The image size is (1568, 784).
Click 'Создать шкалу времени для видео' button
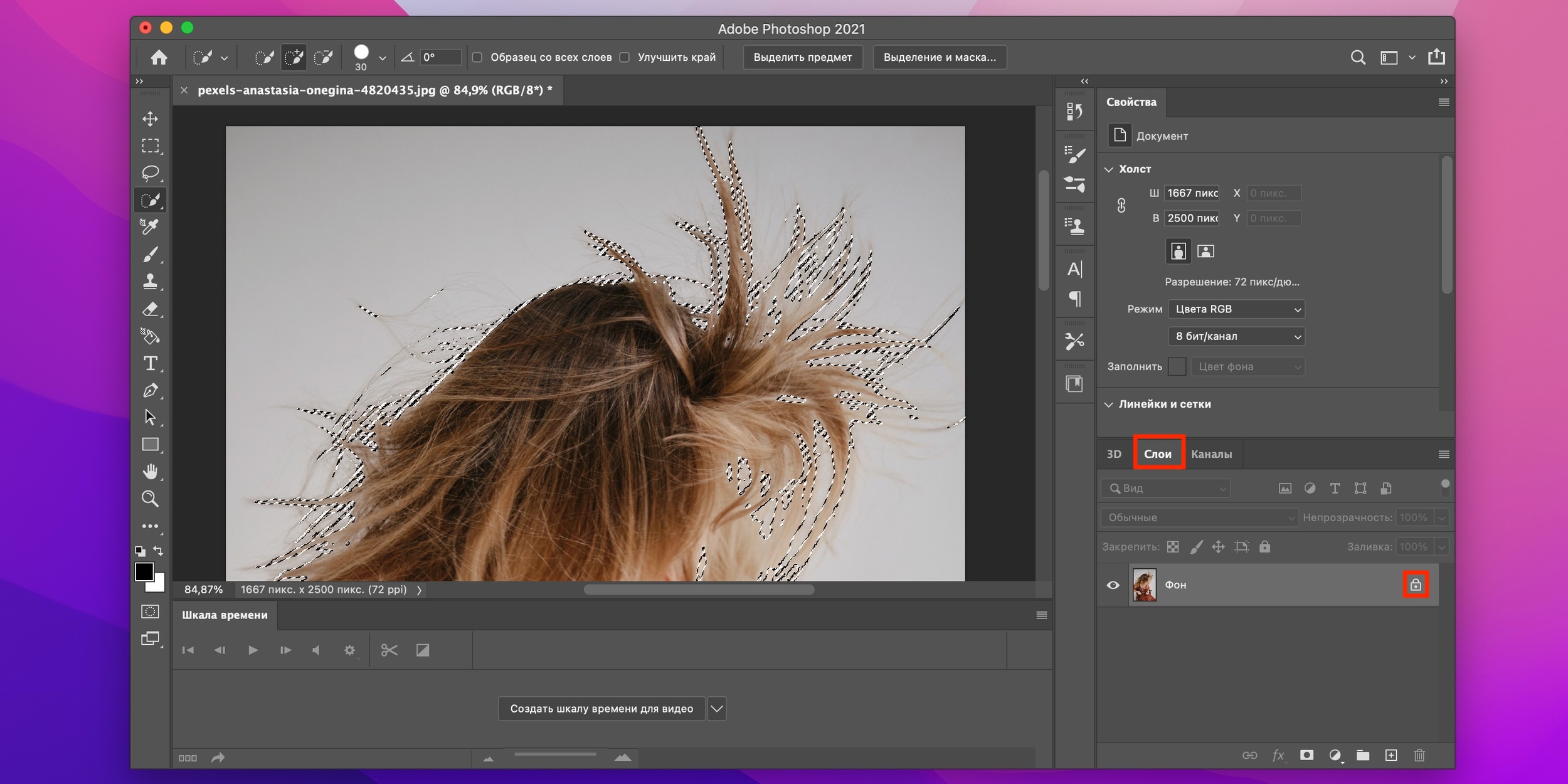(x=601, y=709)
